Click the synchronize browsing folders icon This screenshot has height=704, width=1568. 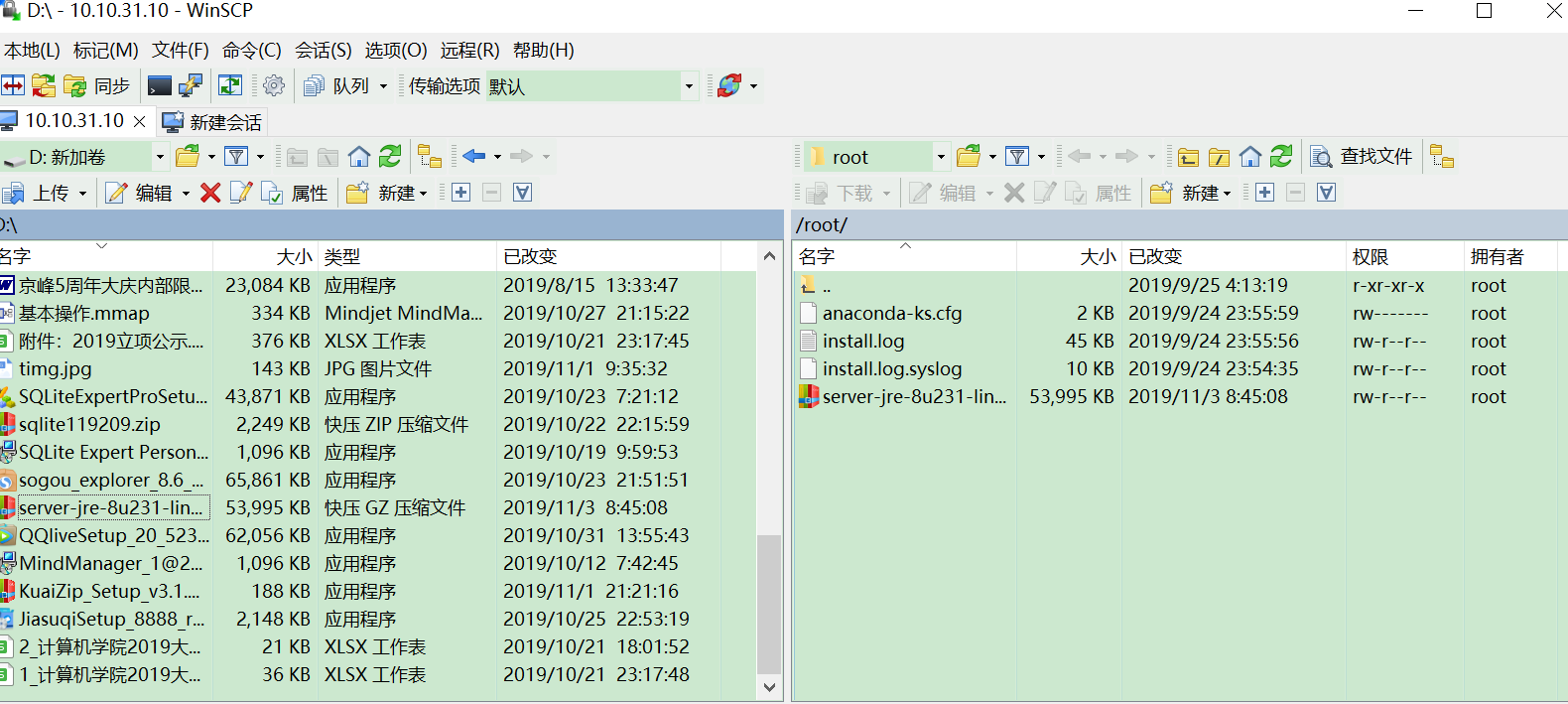pyautogui.click(x=44, y=86)
